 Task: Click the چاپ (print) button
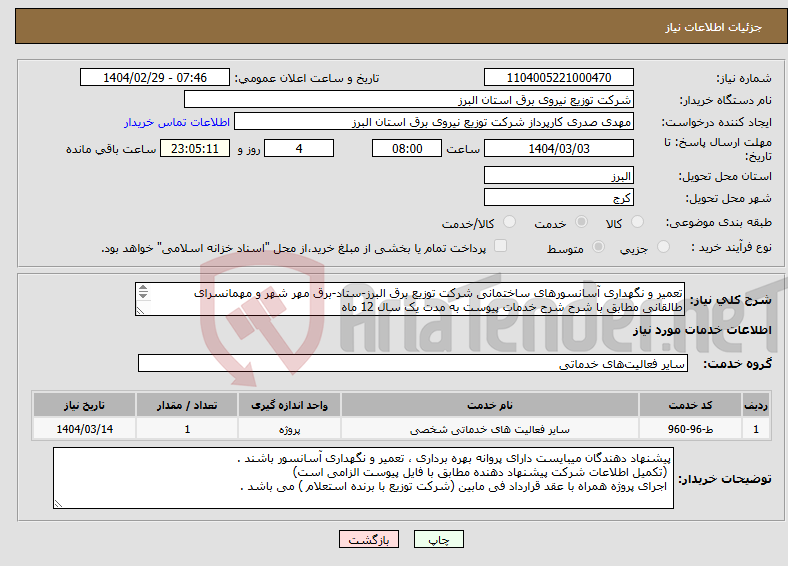click(x=438, y=539)
